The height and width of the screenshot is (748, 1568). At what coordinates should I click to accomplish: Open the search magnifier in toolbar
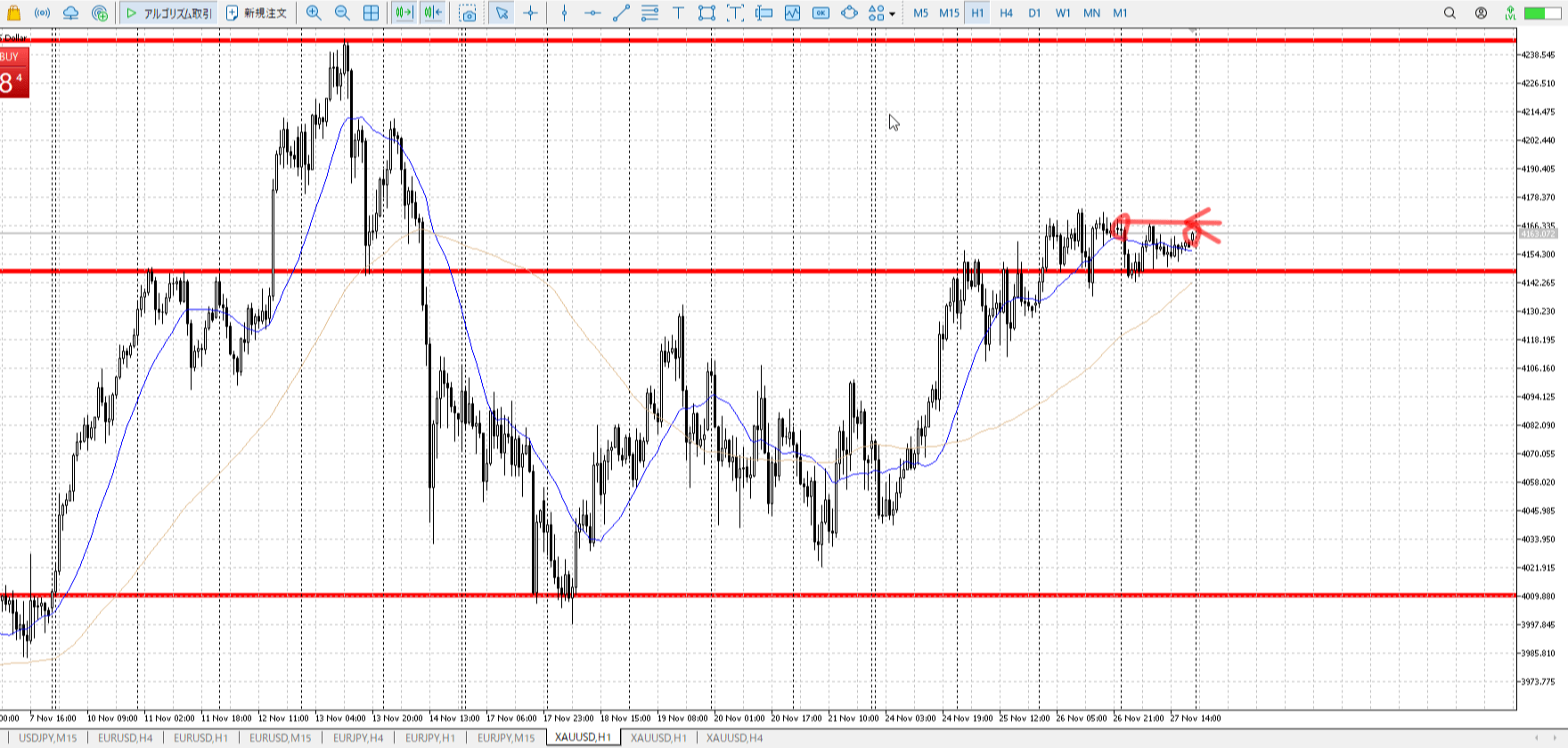point(1450,12)
